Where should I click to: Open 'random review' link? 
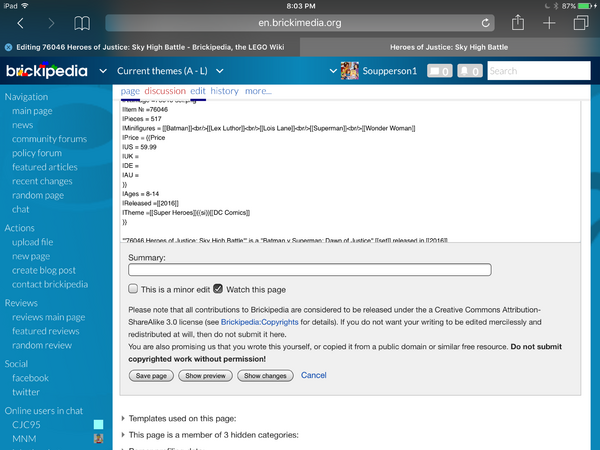[42, 345]
